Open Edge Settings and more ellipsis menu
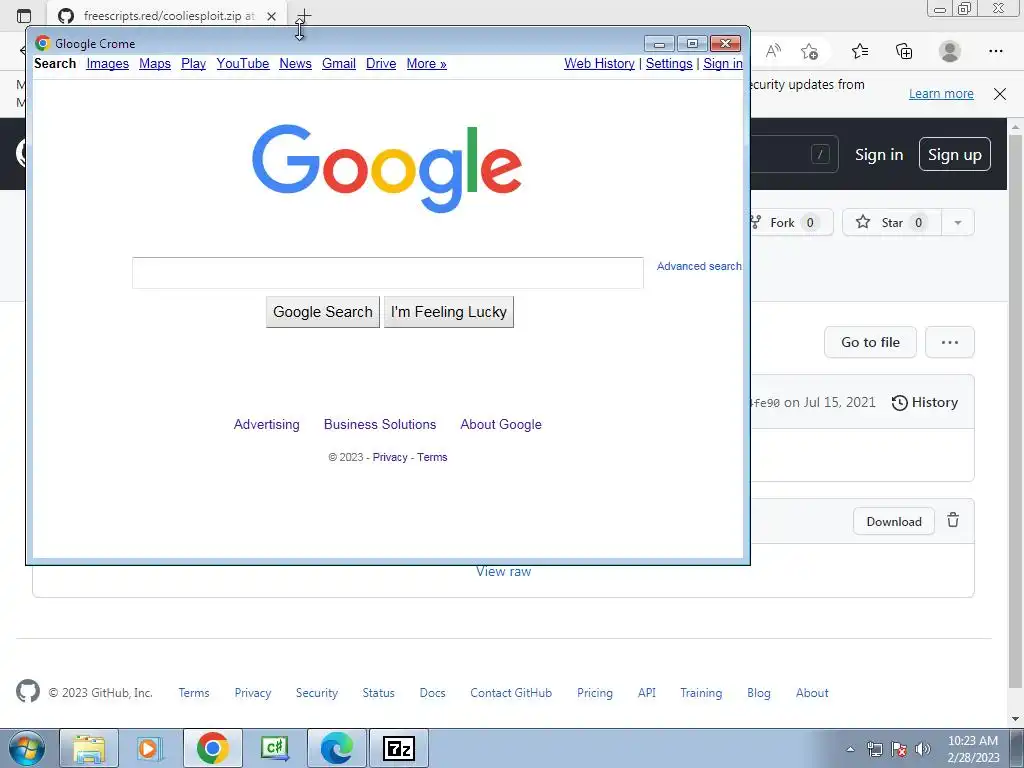Screen dimensions: 1024x768 (x=996, y=51)
